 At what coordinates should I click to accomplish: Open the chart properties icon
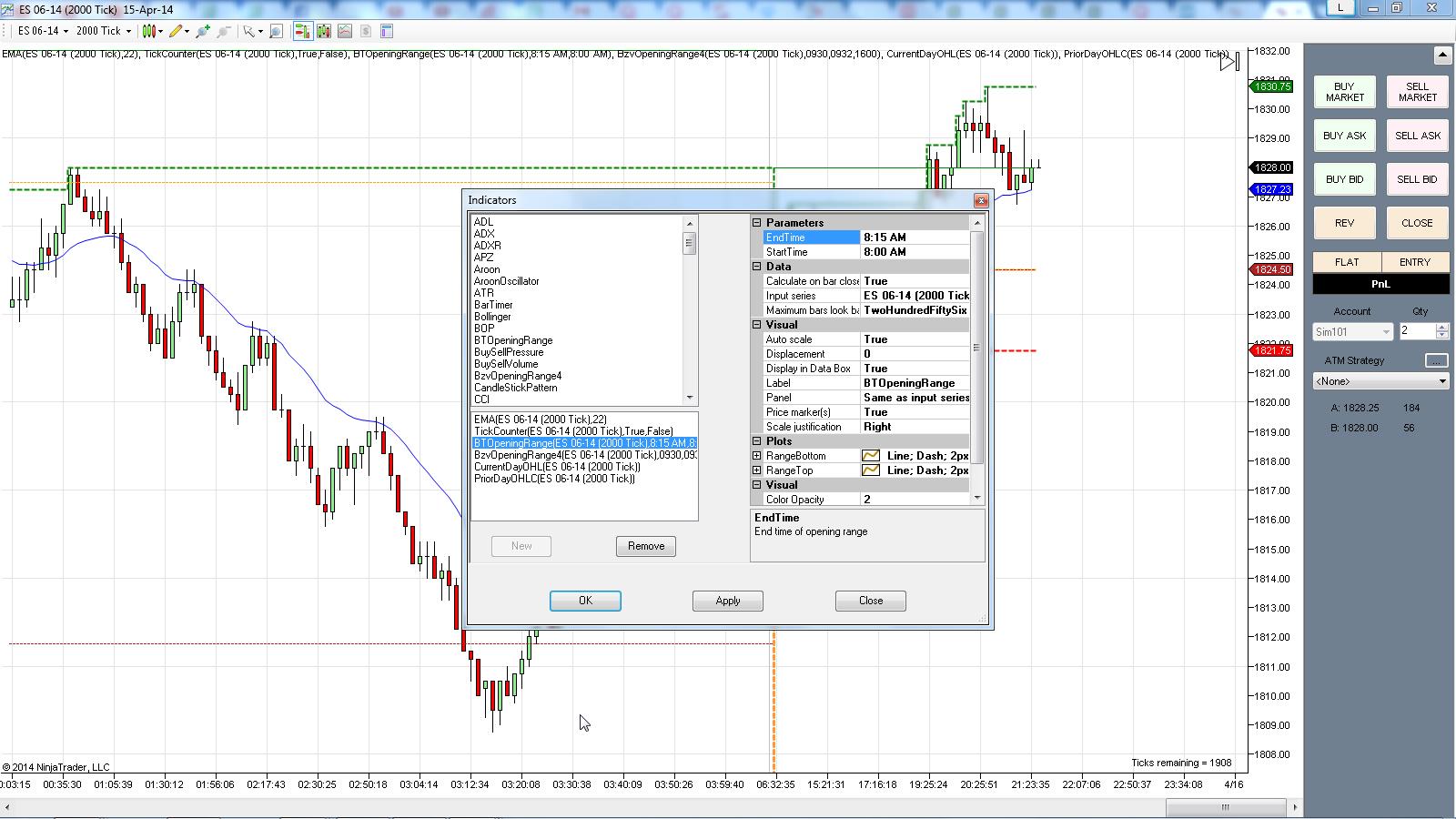tap(386, 31)
